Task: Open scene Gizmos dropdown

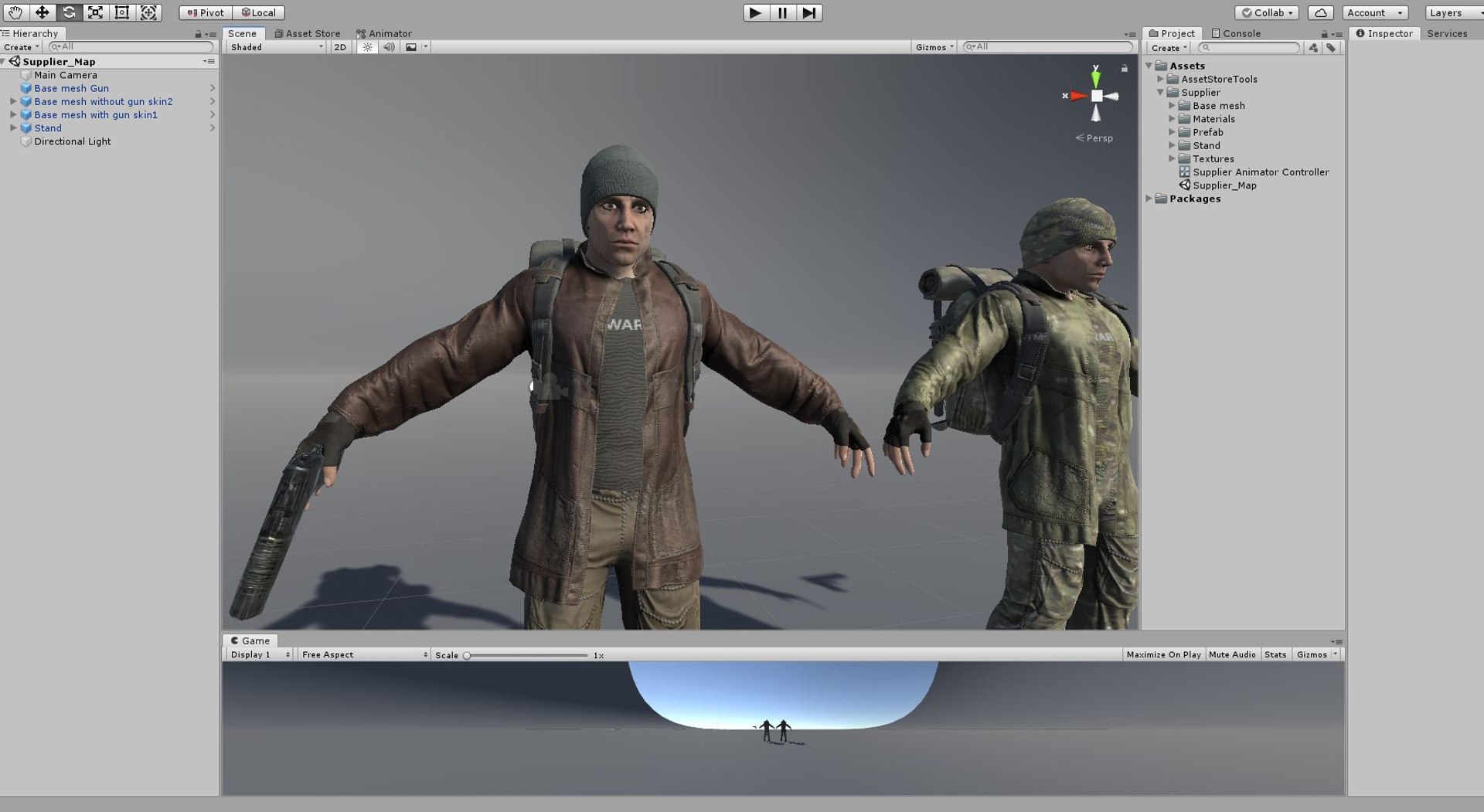Action: (934, 47)
